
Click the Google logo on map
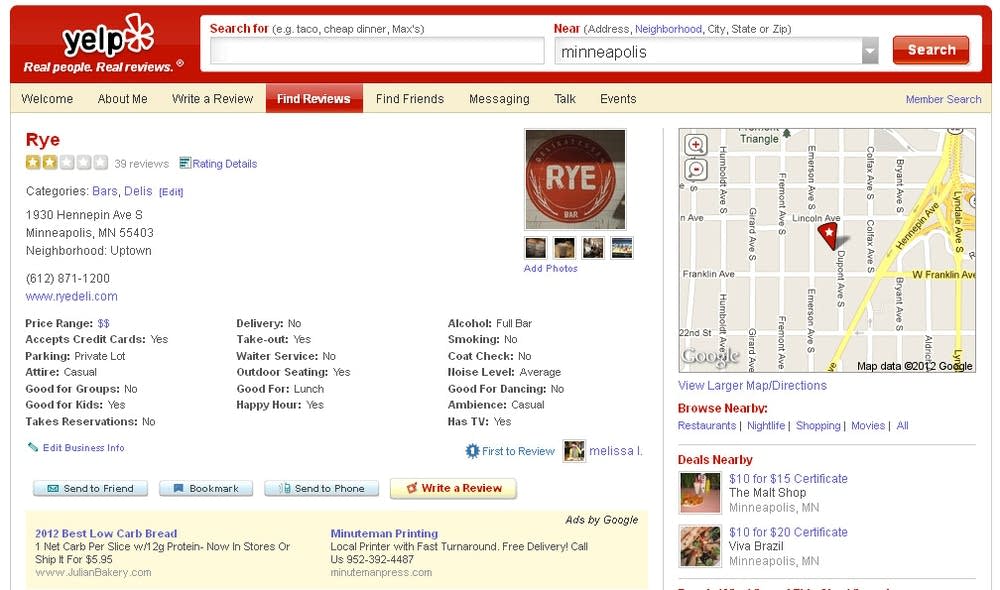(710, 357)
